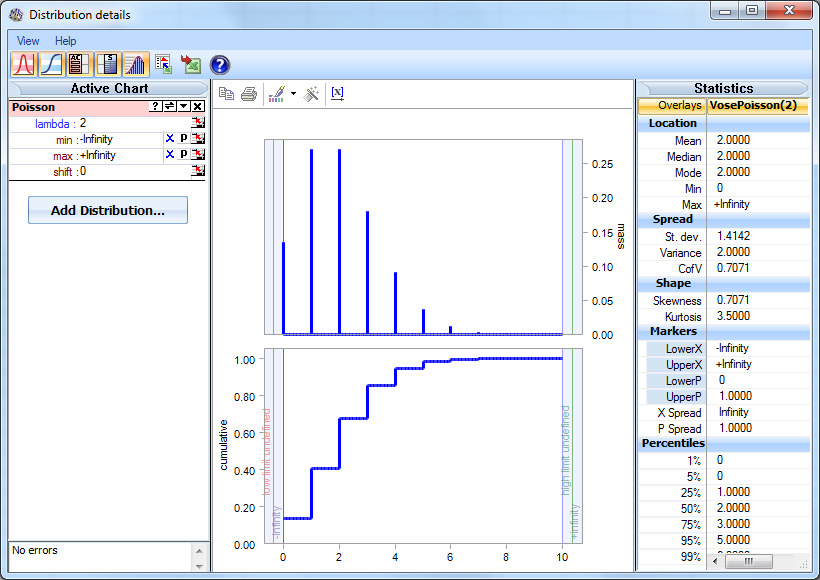Click the Statistics scrollbar left arrow

coord(715,562)
